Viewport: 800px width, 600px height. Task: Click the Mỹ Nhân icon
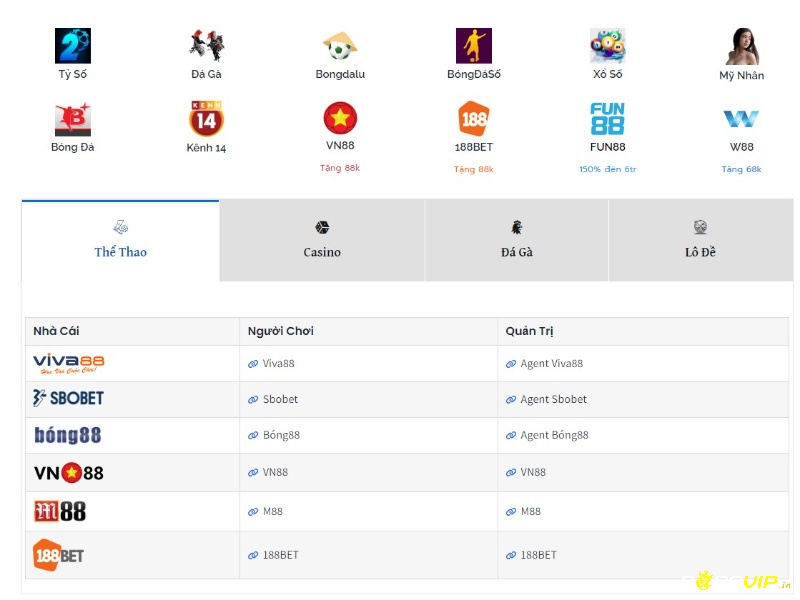(741, 46)
